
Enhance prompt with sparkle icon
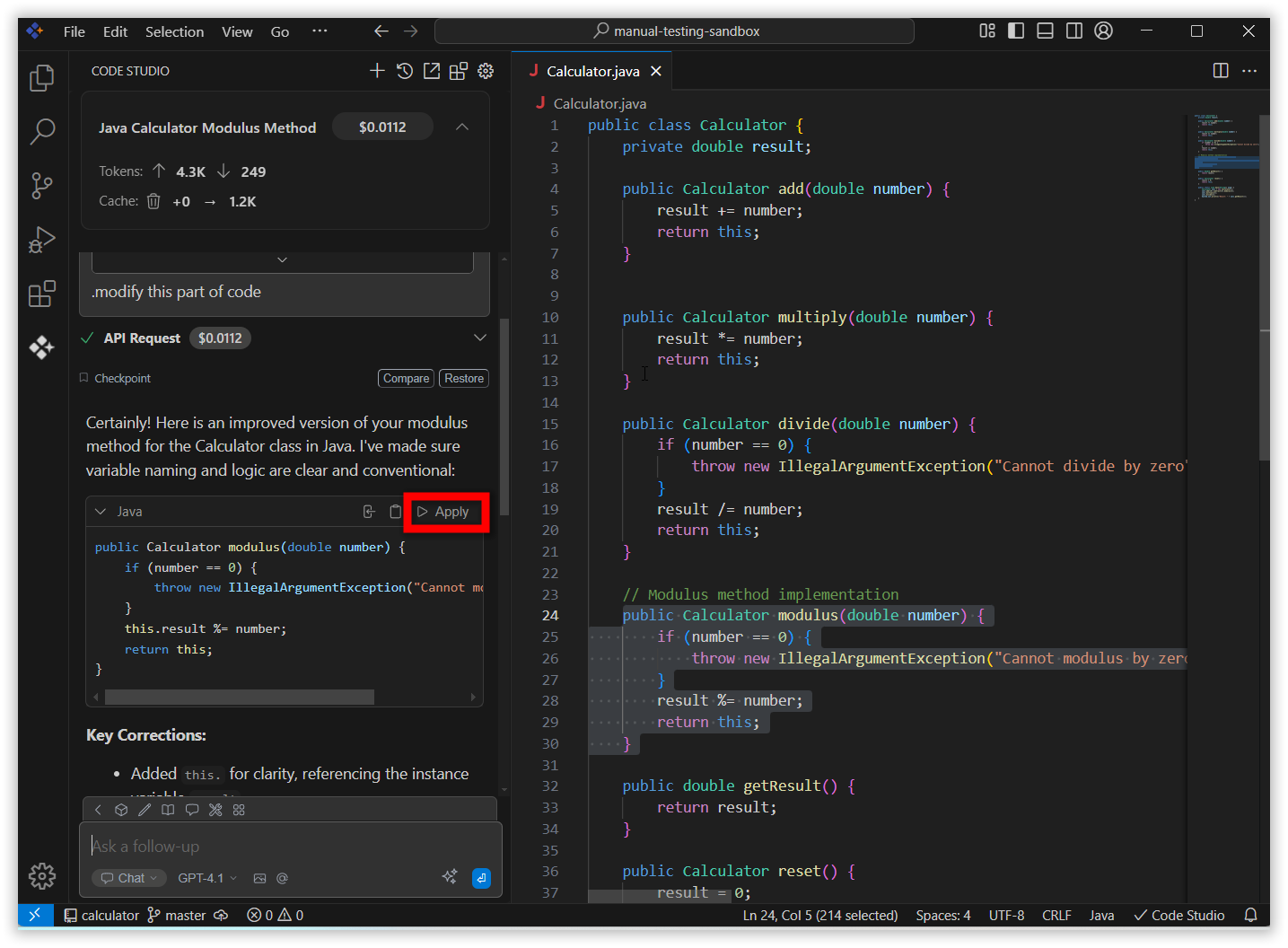tap(450, 877)
